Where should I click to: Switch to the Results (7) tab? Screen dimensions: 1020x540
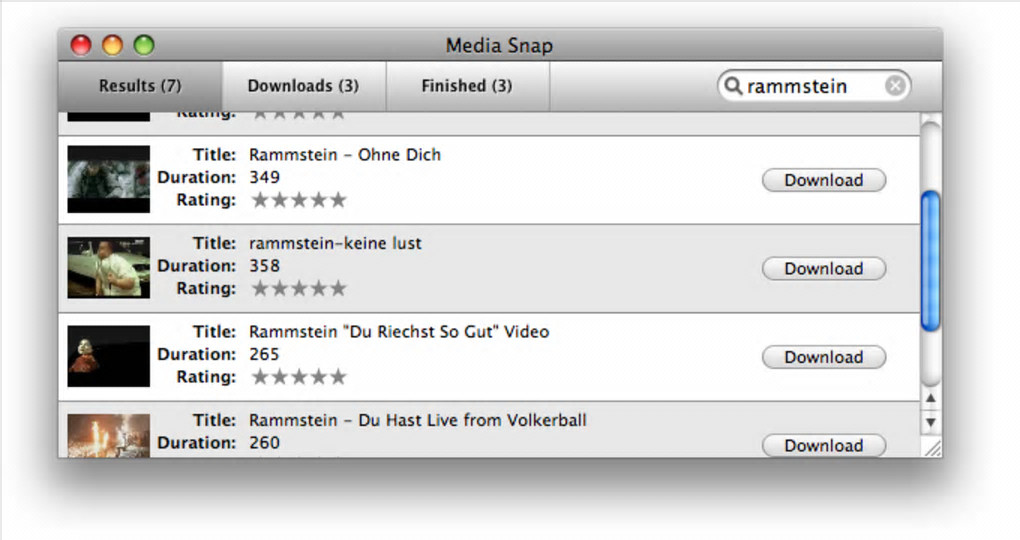point(140,86)
